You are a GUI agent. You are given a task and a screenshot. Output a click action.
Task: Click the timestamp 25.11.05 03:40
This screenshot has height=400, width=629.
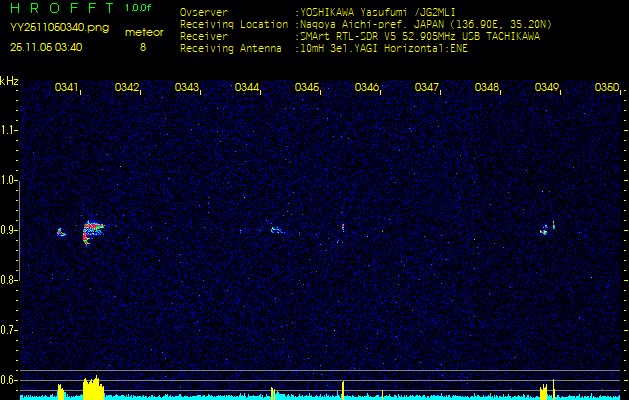click(x=46, y=47)
